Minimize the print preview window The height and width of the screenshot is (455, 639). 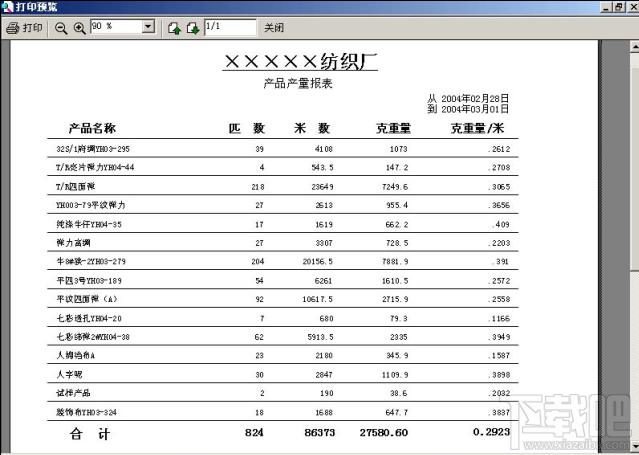[607, 7]
